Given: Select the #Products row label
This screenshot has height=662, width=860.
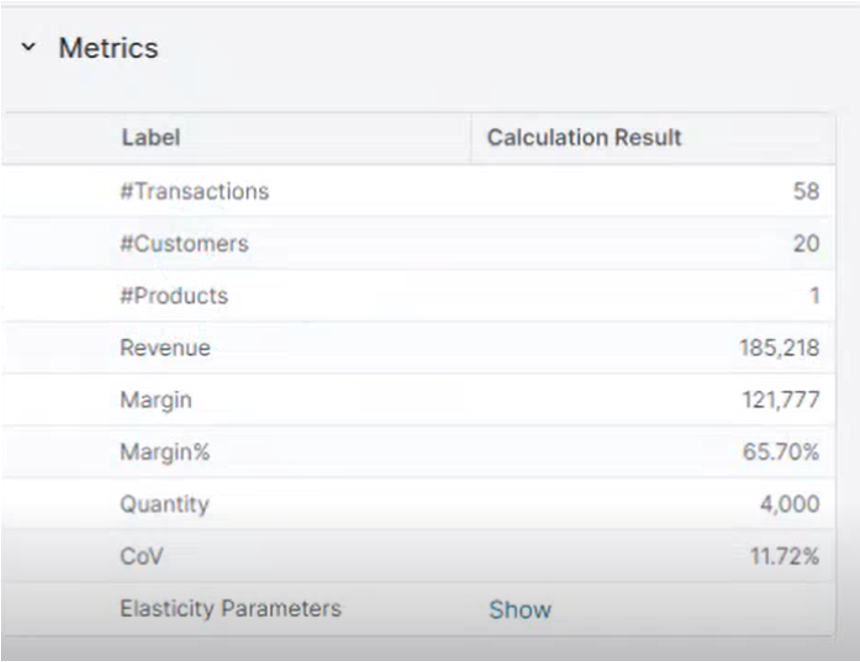Looking at the screenshot, I should (174, 296).
